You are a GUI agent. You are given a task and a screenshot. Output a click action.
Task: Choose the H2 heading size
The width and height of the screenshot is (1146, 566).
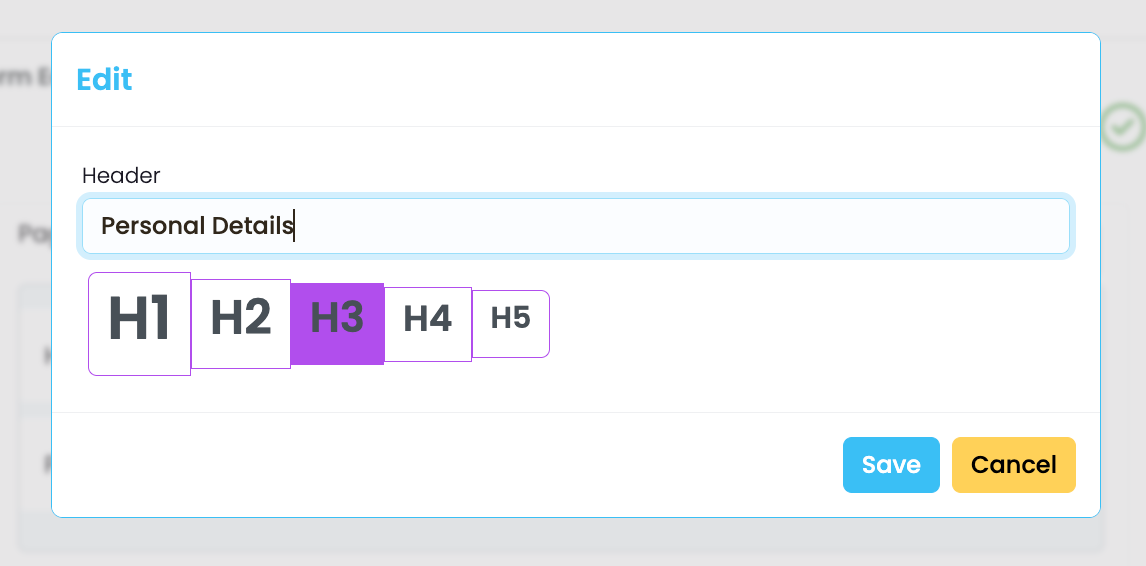(241, 324)
